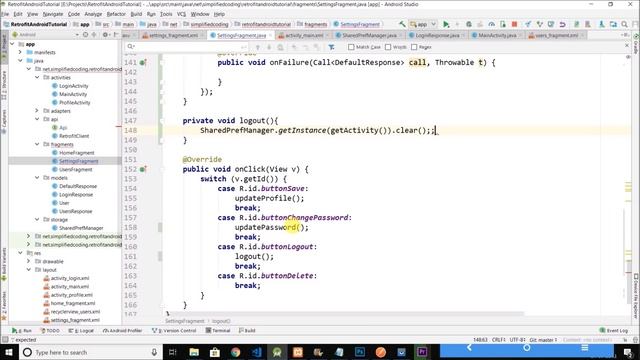This screenshot has height=360, width=640.
Task: Expand the drawable folder
Action: point(29,261)
